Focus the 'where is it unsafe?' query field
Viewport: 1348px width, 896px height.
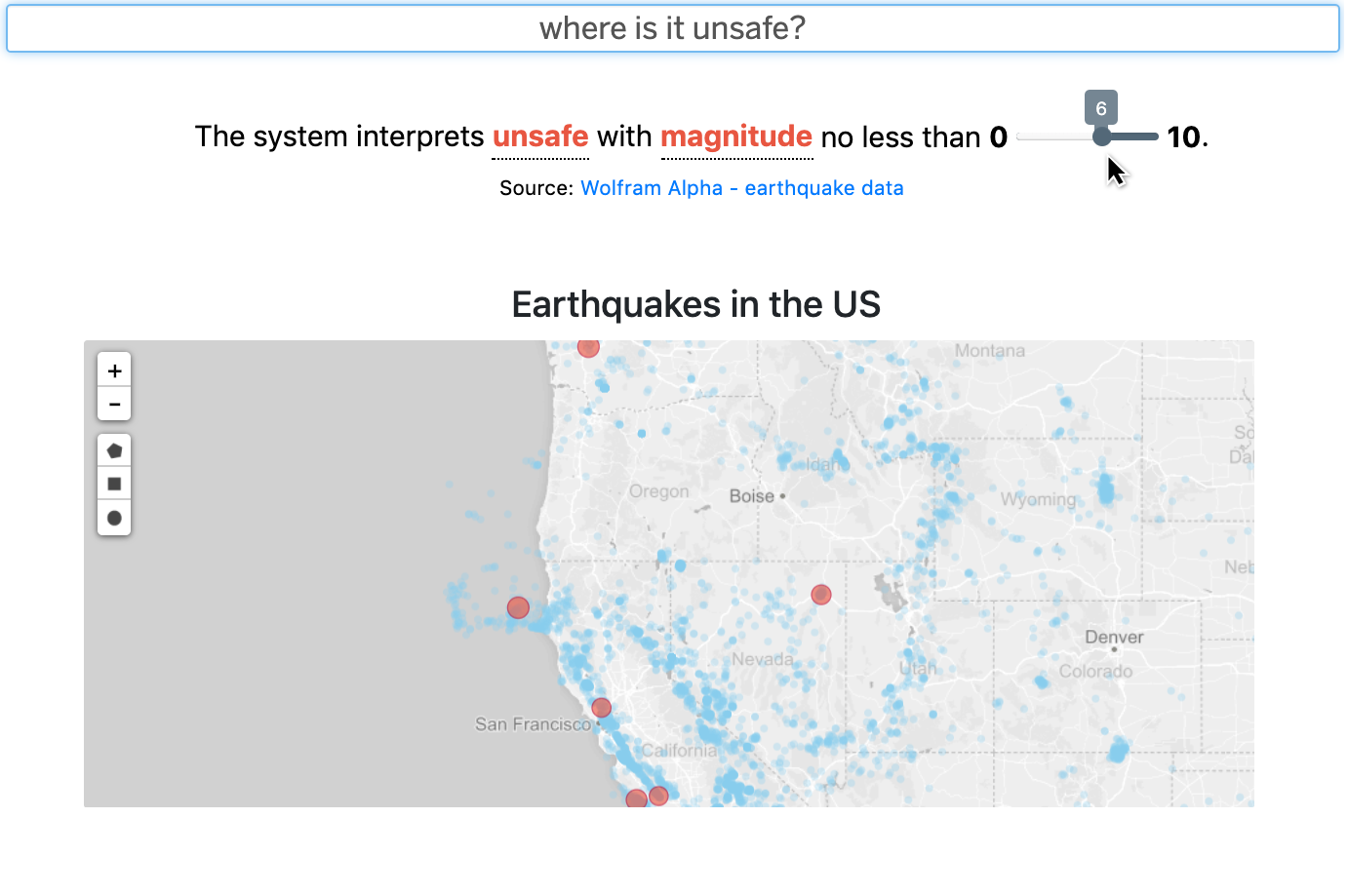pyautogui.click(x=673, y=28)
